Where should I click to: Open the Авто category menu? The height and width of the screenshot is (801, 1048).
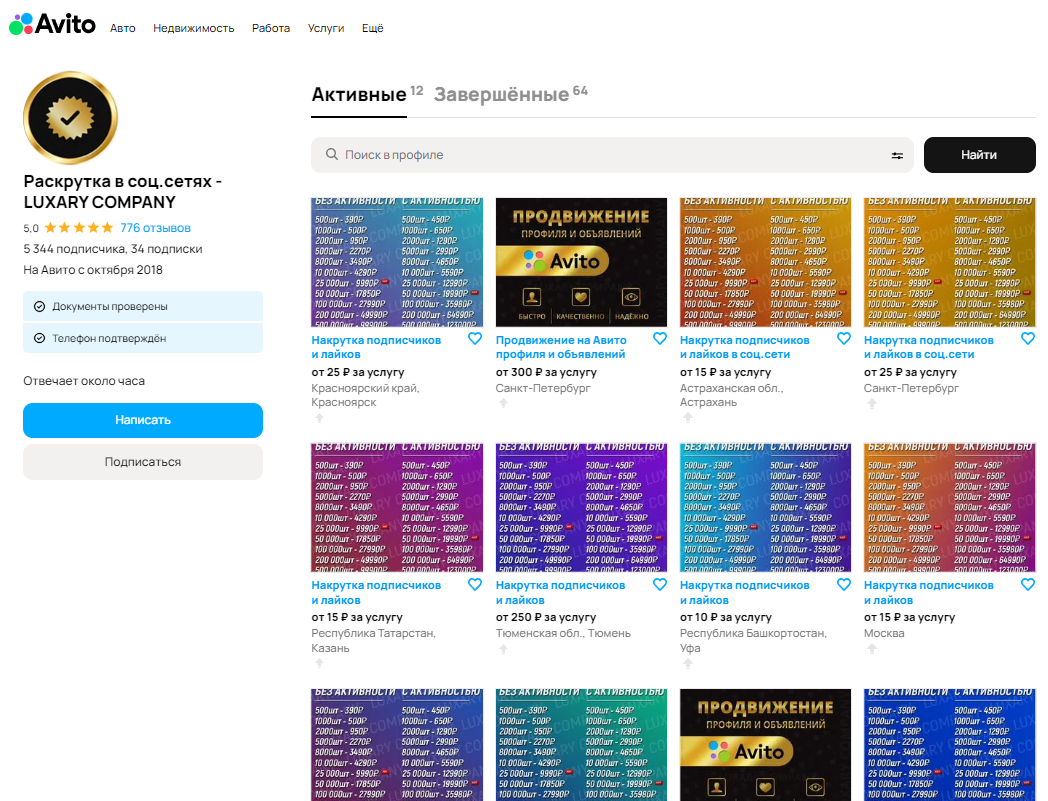[x=123, y=28]
